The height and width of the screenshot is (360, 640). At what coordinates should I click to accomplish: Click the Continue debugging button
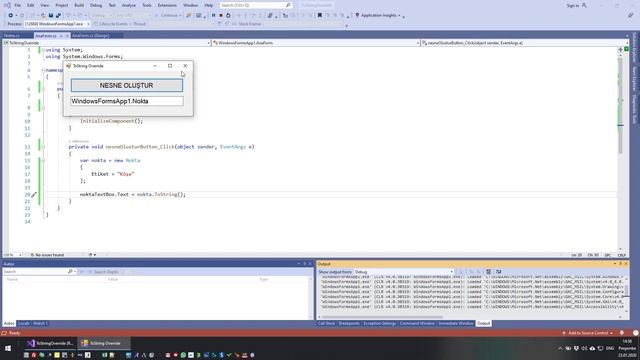[169, 15]
